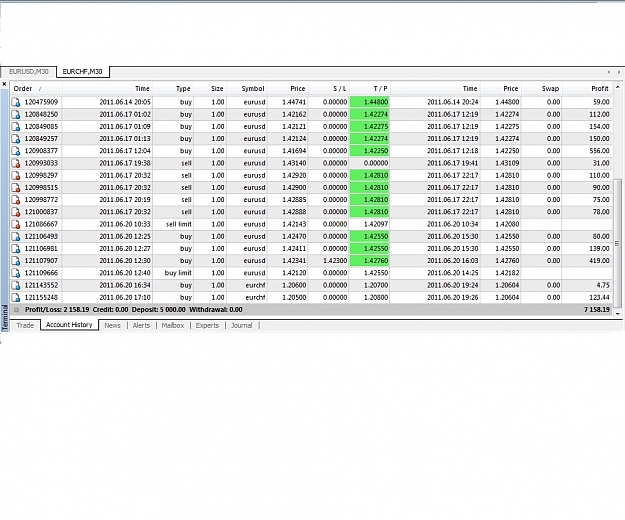Image resolution: width=625 pixels, height=520 pixels.
Task: Switch to the EURCHF,M30 chart tab
Action: click(x=83, y=72)
